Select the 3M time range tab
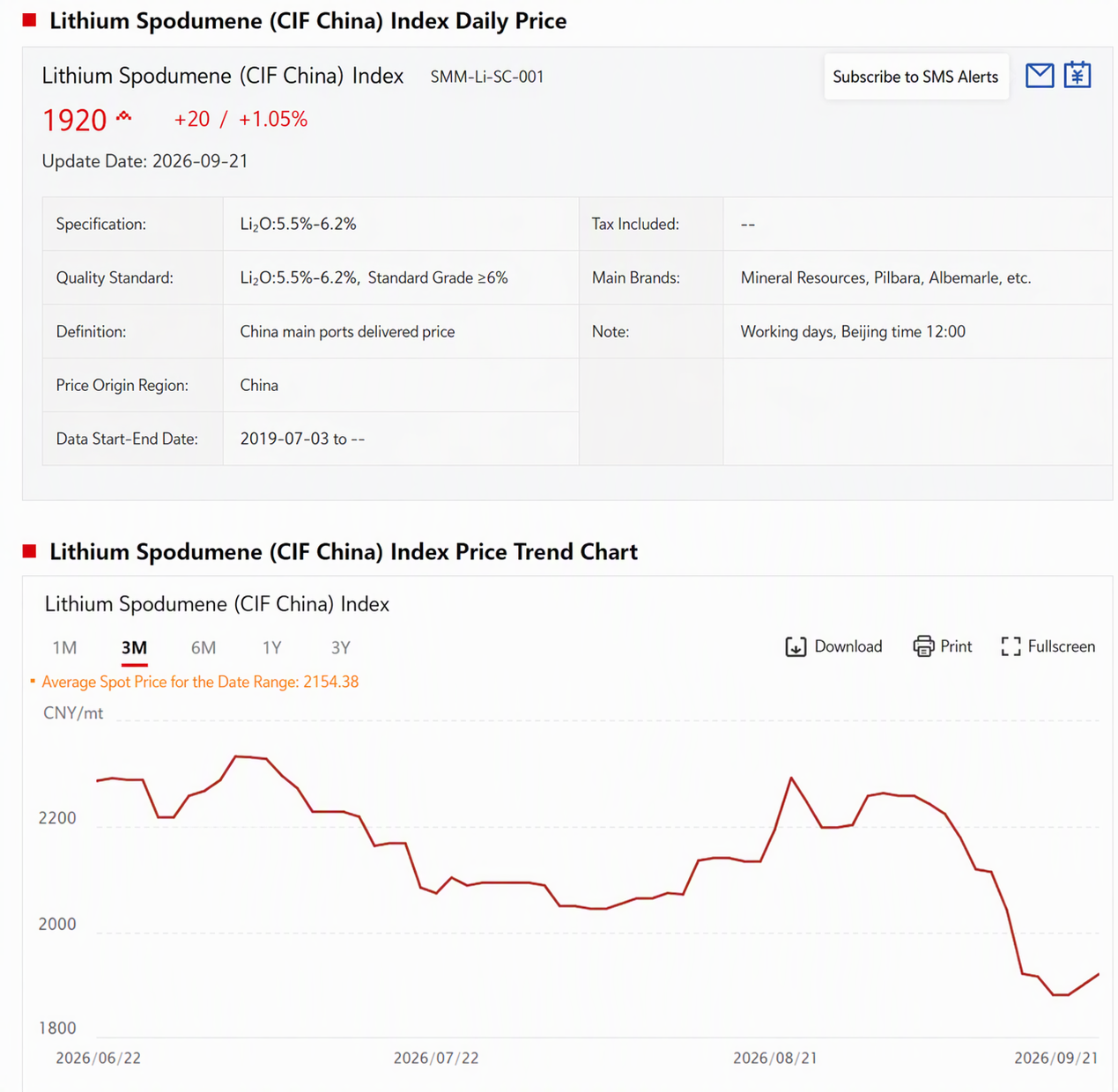This screenshot has height=1092, width=1118. point(134,647)
